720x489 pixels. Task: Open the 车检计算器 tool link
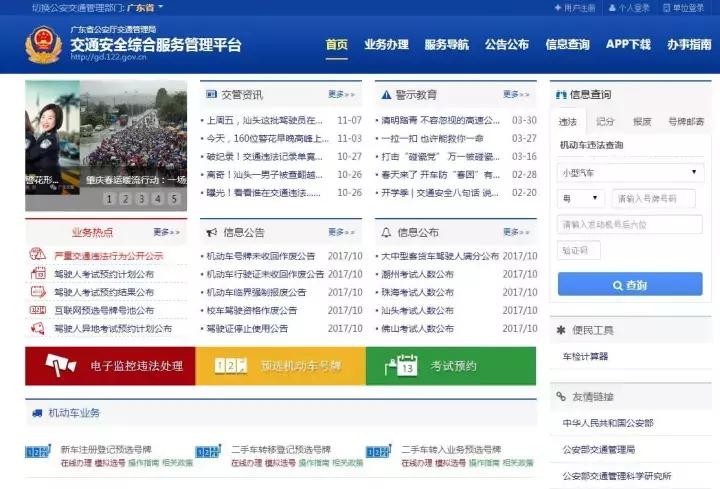point(585,356)
